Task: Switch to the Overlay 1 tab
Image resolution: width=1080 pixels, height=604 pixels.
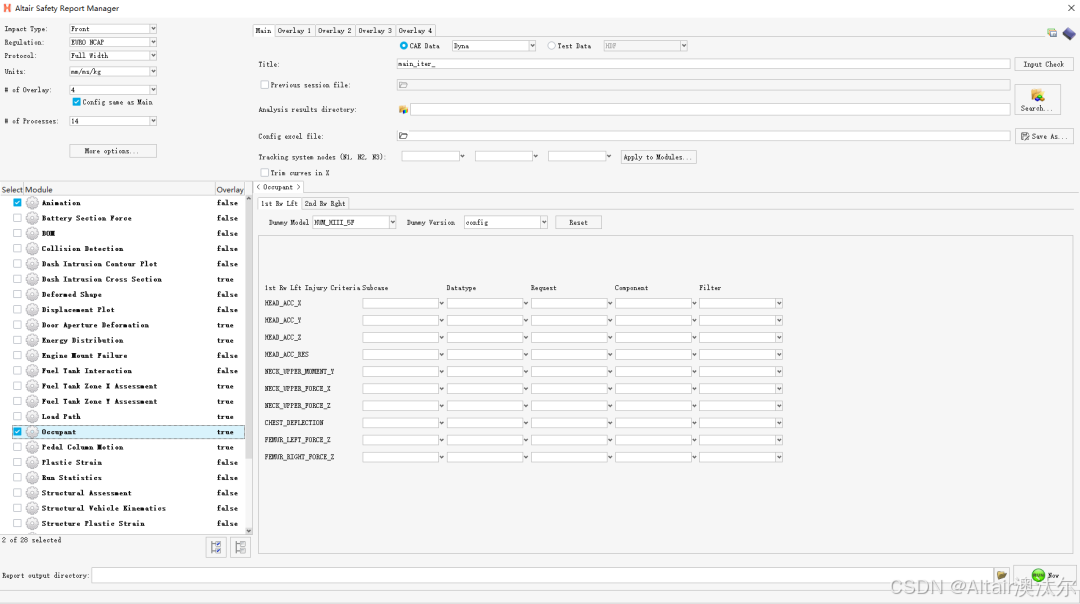Action: coord(294,30)
